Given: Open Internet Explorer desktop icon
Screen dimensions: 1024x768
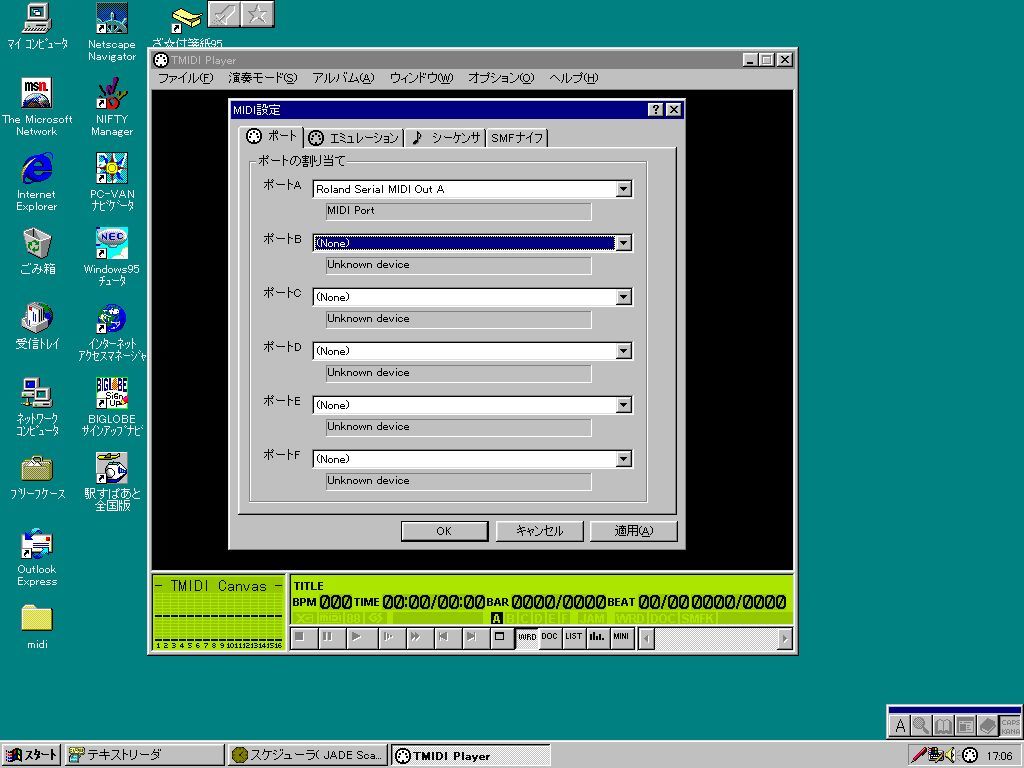Looking at the screenshot, I should pyautogui.click(x=37, y=182).
